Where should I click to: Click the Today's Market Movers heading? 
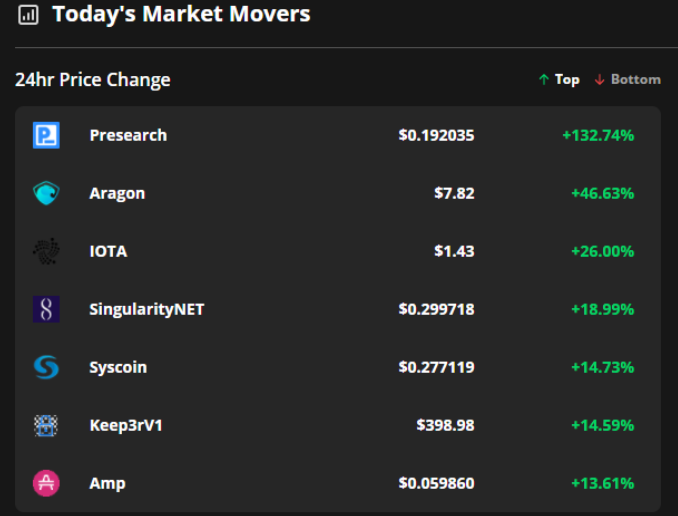tap(181, 14)
